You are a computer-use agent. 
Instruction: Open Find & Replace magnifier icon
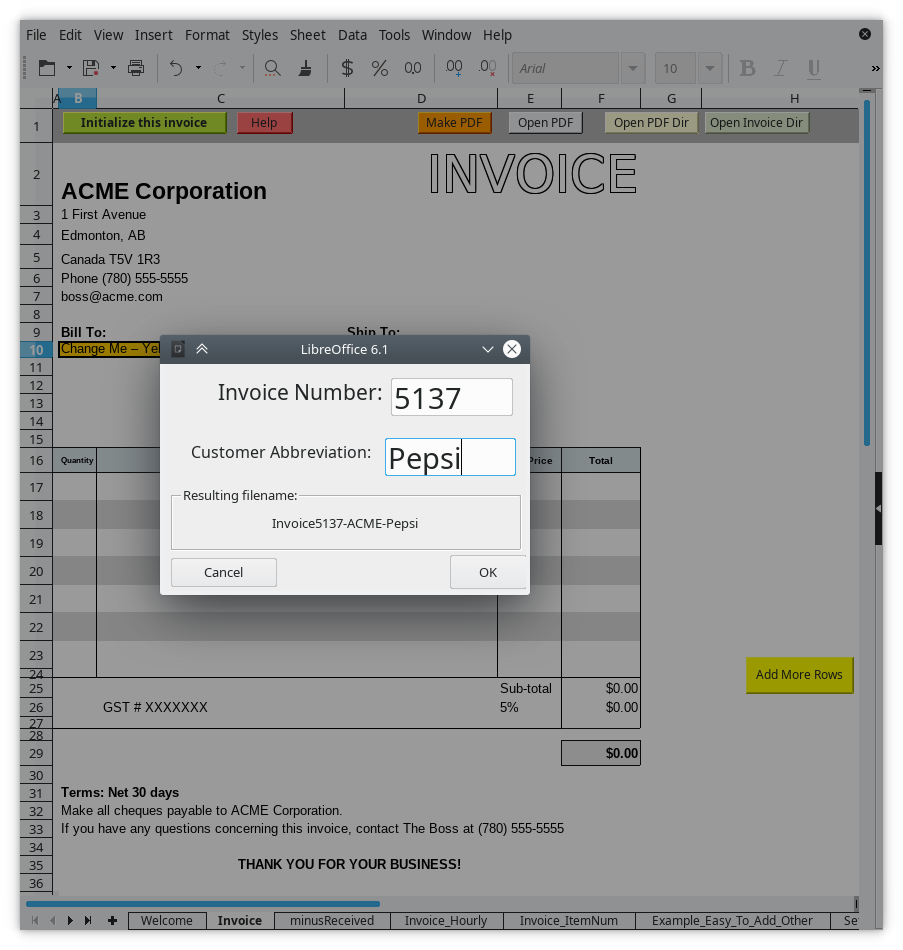click(x=273, y=68)
